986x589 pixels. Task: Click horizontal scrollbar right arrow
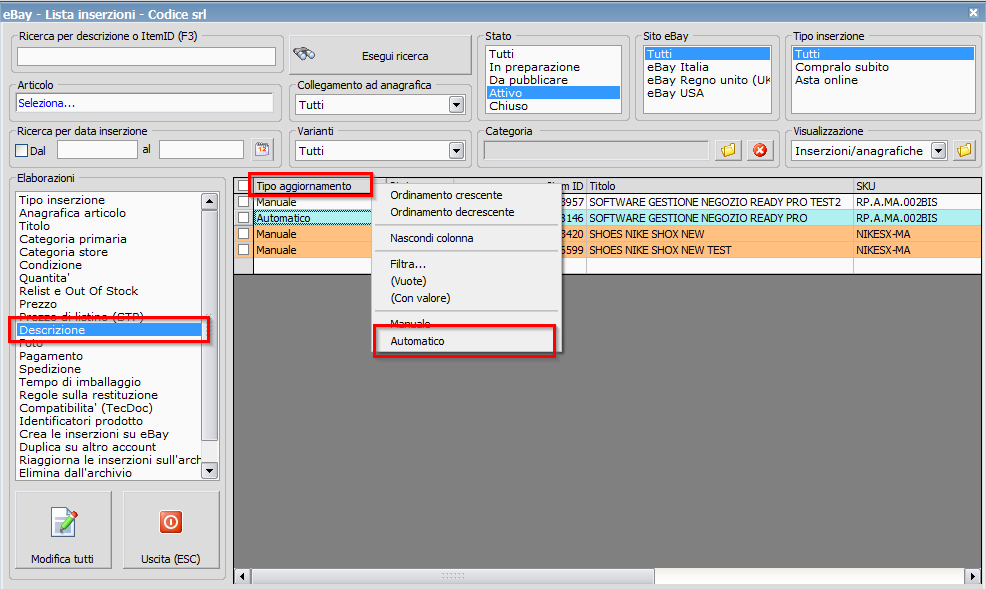point(972,576)
